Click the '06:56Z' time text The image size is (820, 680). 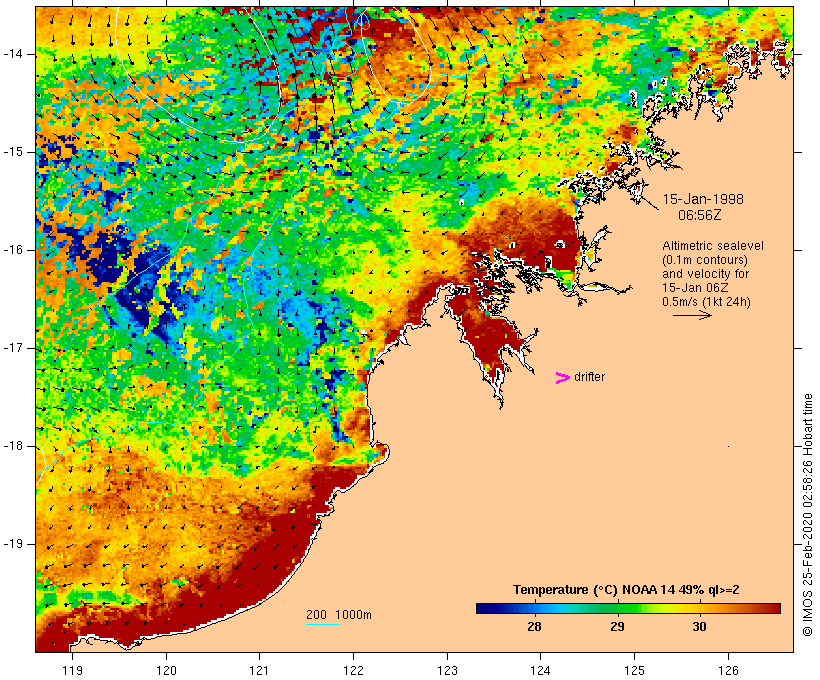coord(700,215)
